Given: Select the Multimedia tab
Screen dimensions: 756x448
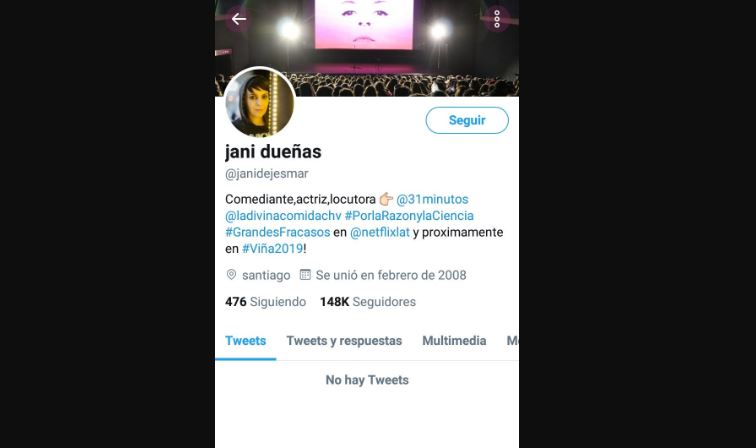Looking at the screenshot, I should [454, 341].
